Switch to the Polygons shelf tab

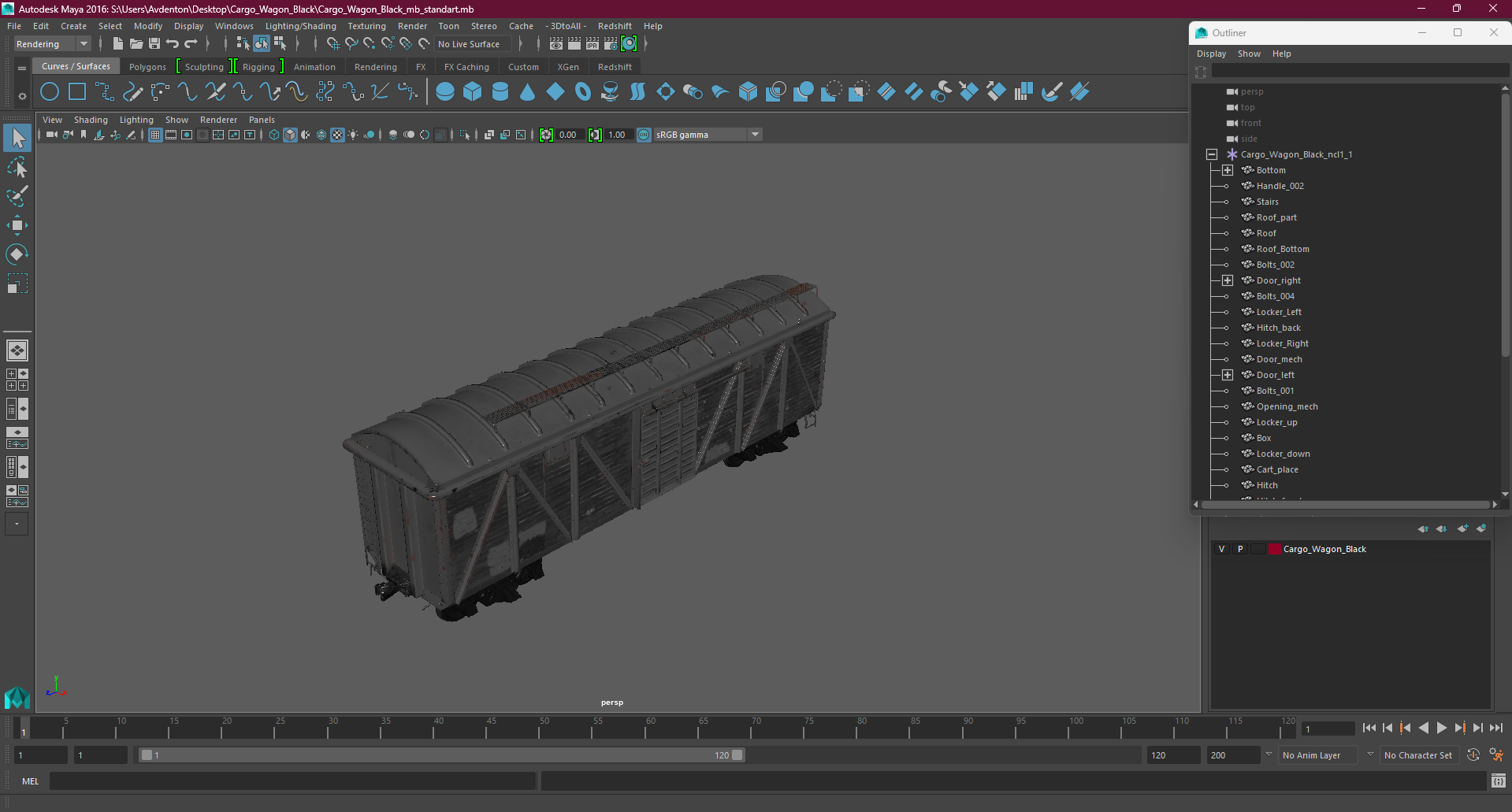(x=147, y=67)
